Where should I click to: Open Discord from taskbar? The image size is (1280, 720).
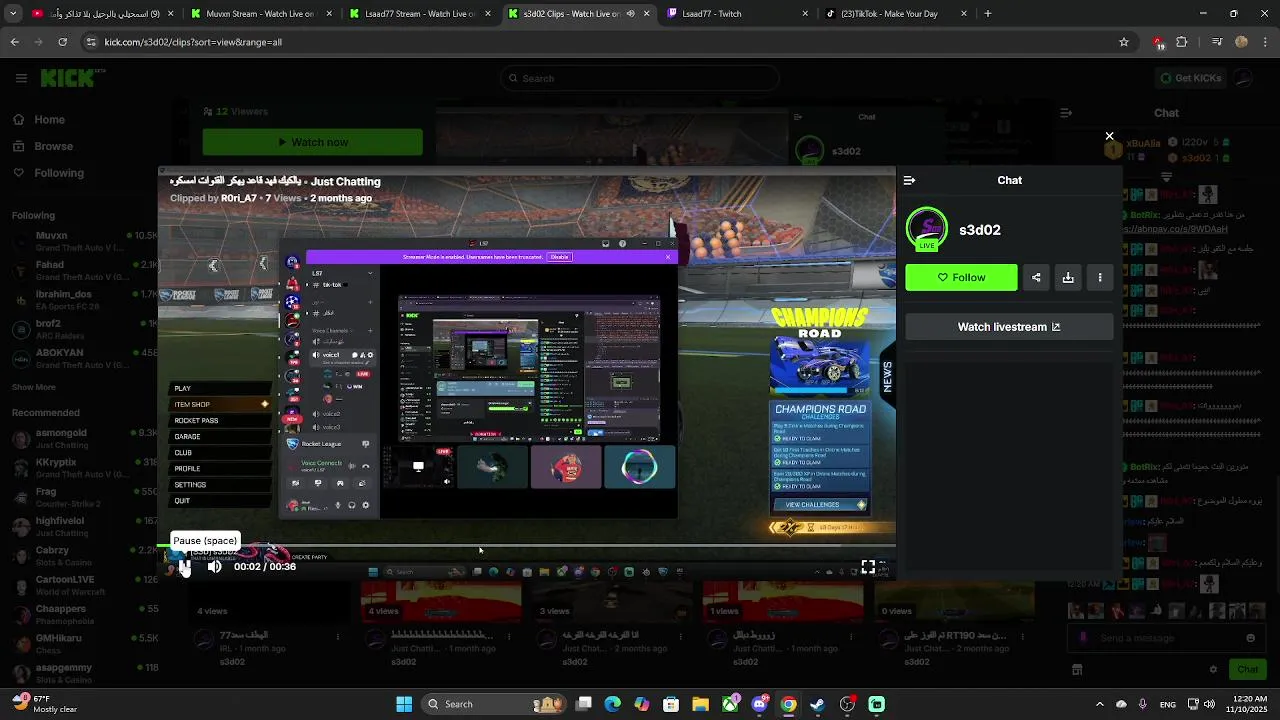[760, 704]
